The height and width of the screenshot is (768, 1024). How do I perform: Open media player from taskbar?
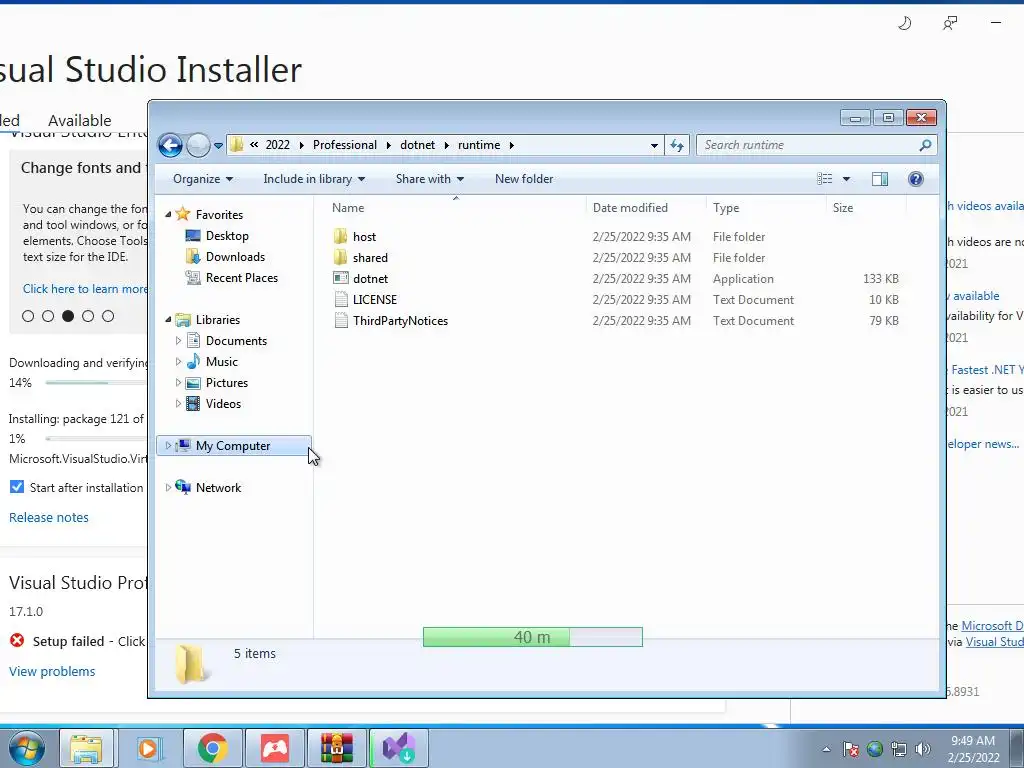pos(148,748)
